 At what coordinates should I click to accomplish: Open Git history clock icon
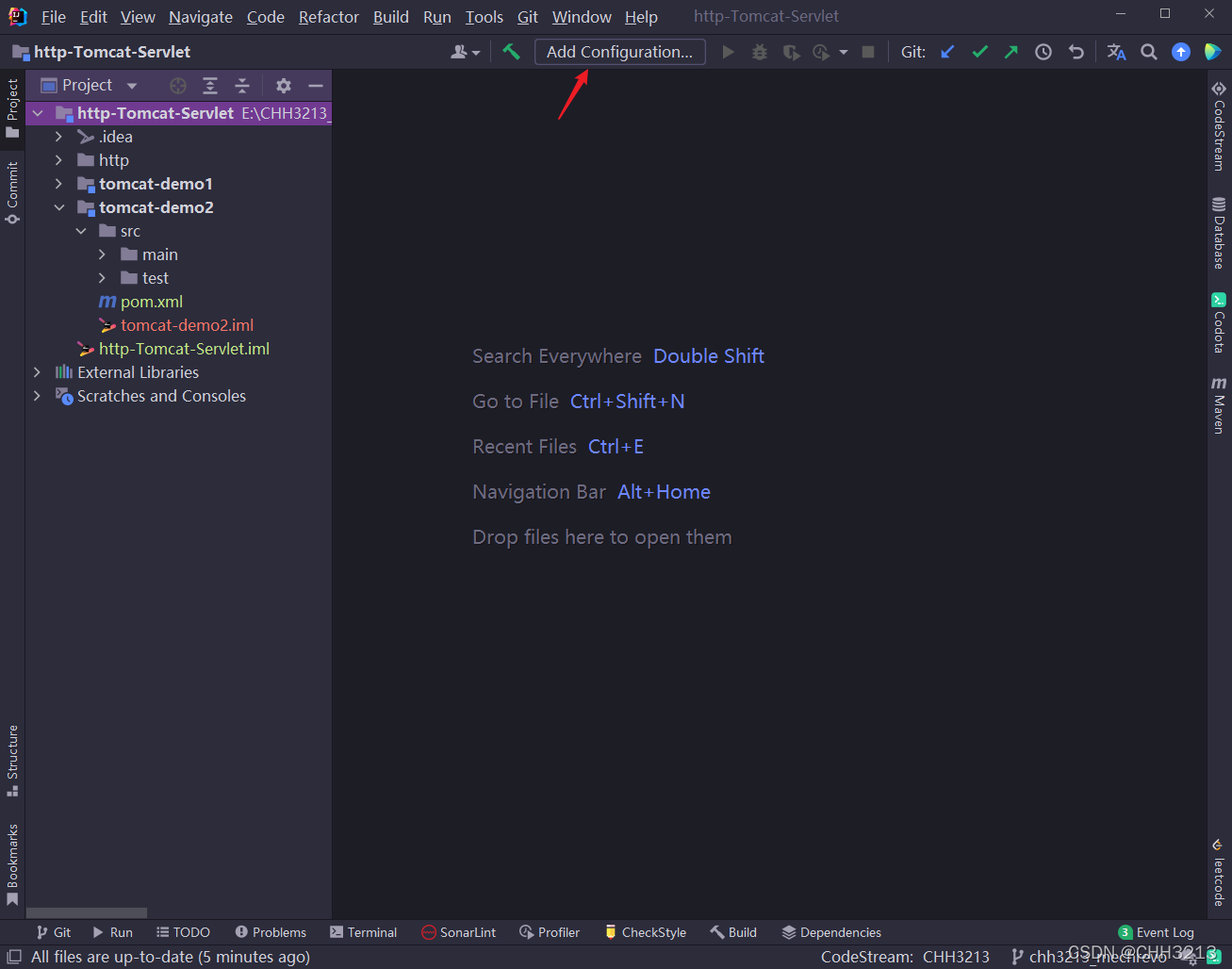pyautogui.click(x=1043, y=52)
